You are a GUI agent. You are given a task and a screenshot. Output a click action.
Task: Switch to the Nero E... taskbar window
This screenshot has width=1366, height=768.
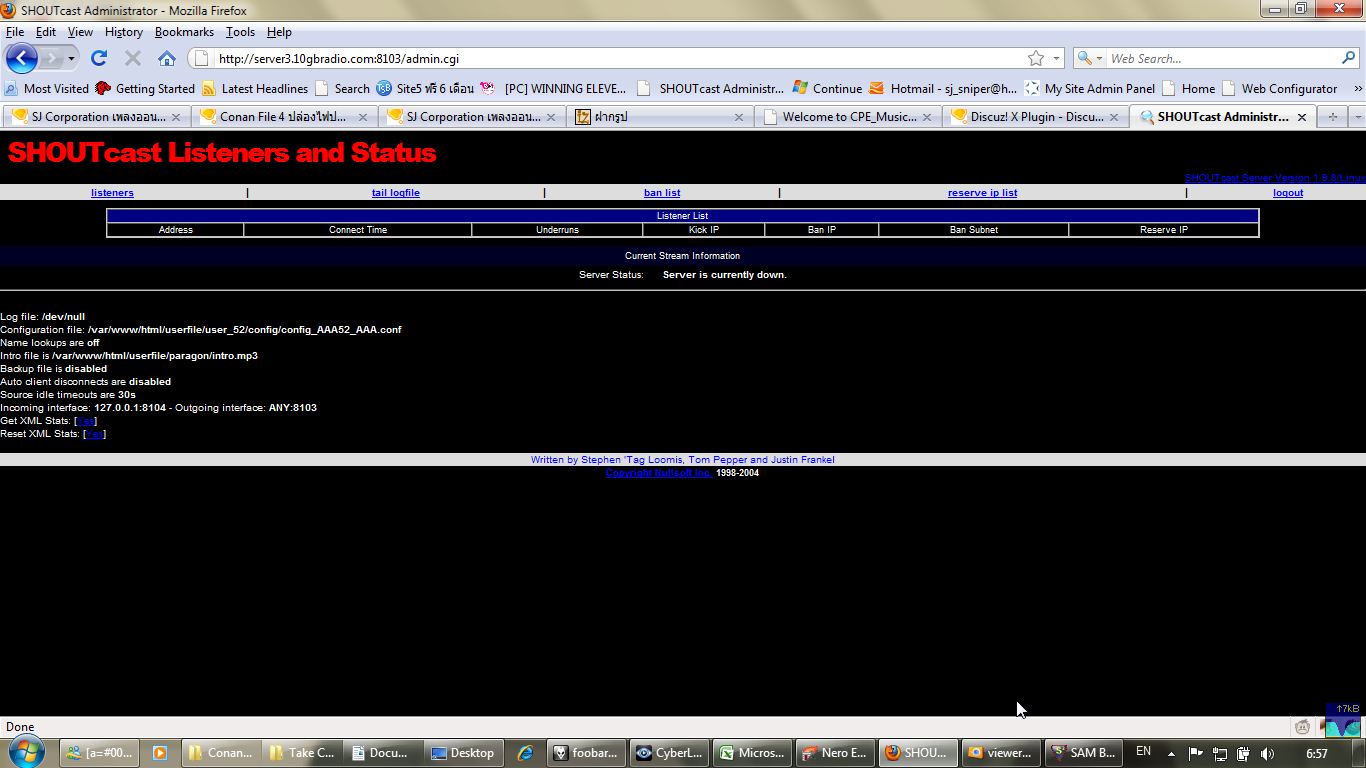click(835, 753)
